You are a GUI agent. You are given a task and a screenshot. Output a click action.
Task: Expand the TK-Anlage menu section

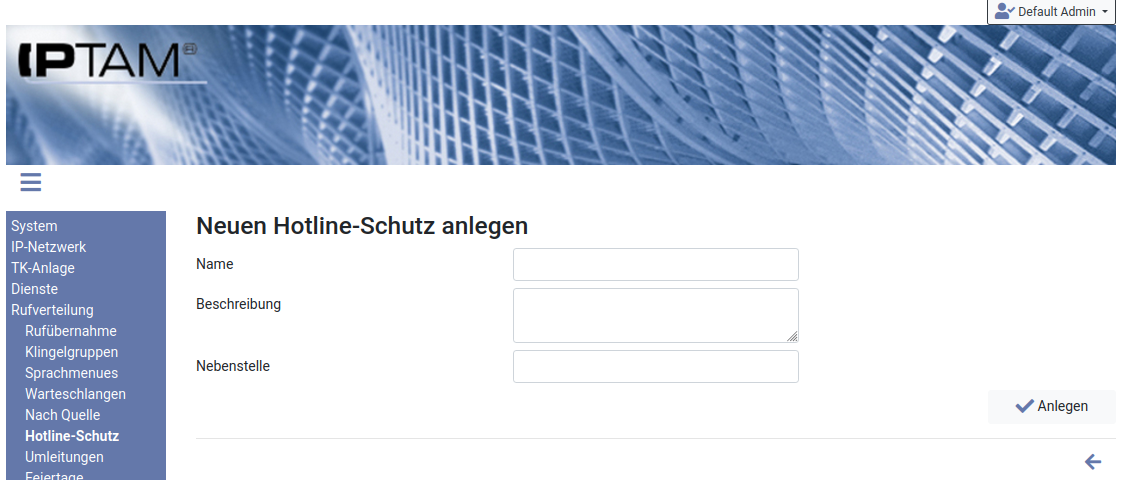[x=43, y=268]
